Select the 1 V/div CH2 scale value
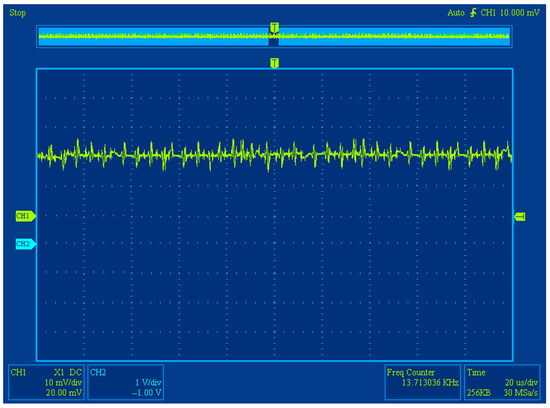Image resolution: width=550 pixels, height=408 pixels. [148, 382]
